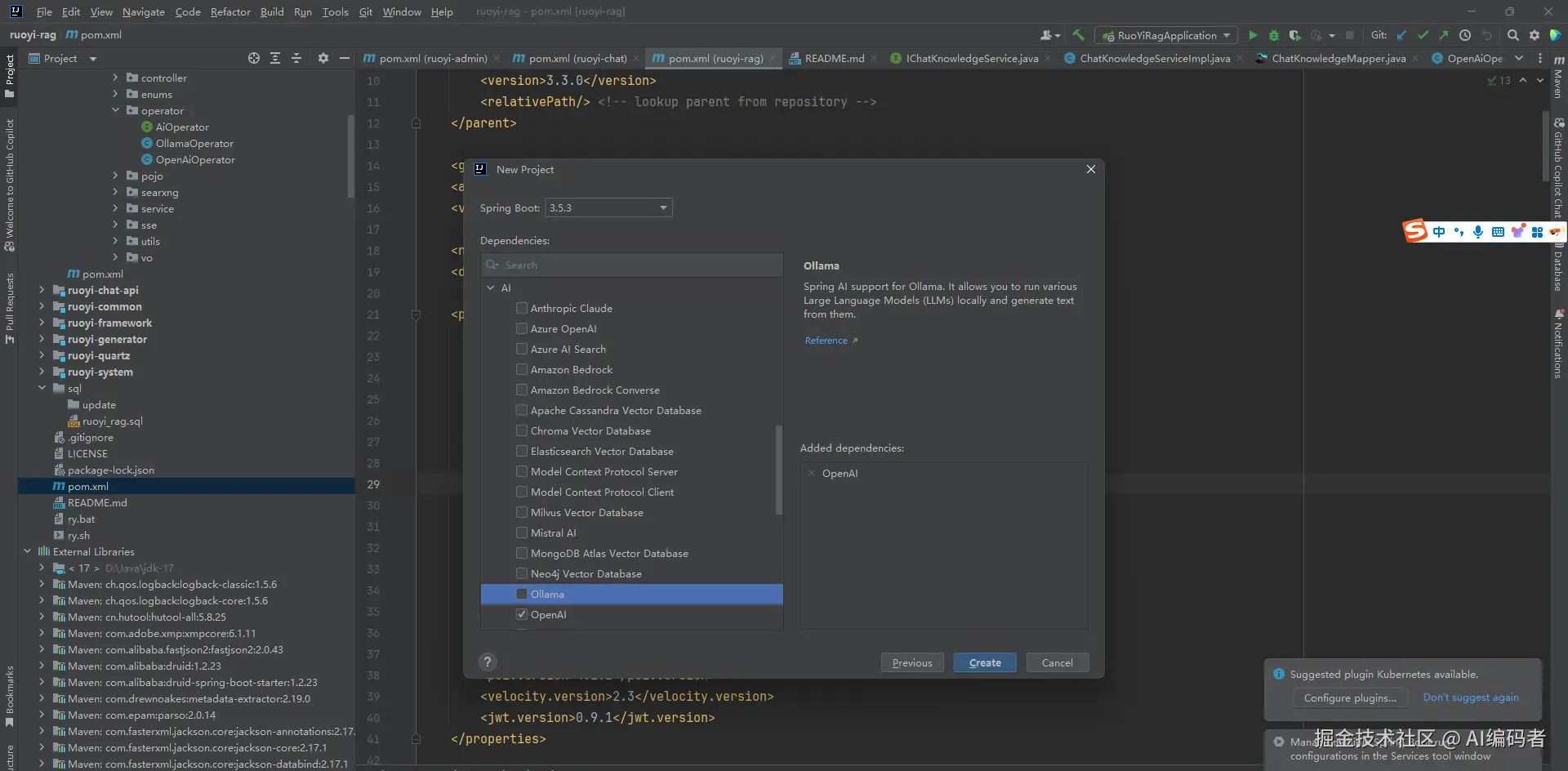Click the green Run application icon
1568x771 pixels.
1253,35
